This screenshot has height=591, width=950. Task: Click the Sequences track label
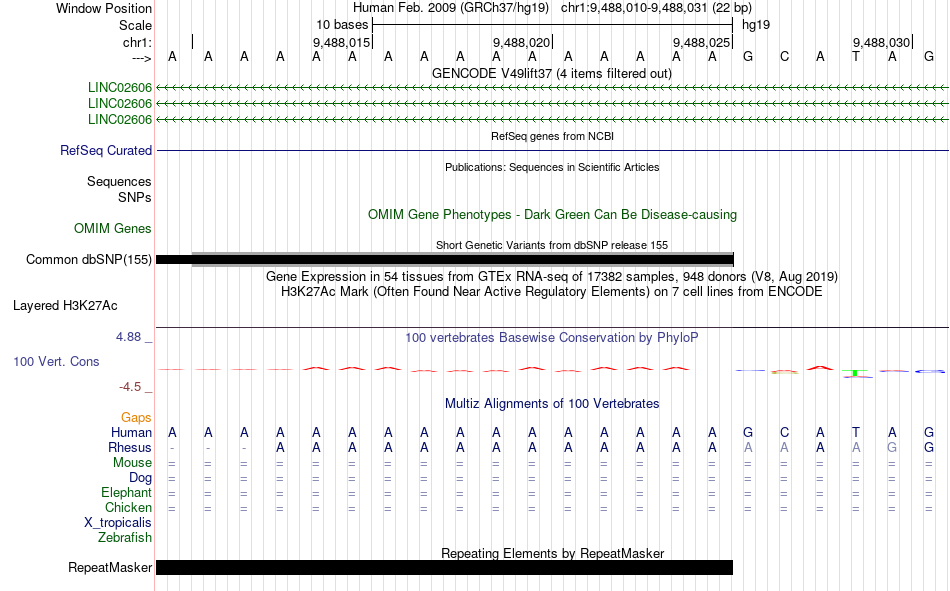coord(119,182)
